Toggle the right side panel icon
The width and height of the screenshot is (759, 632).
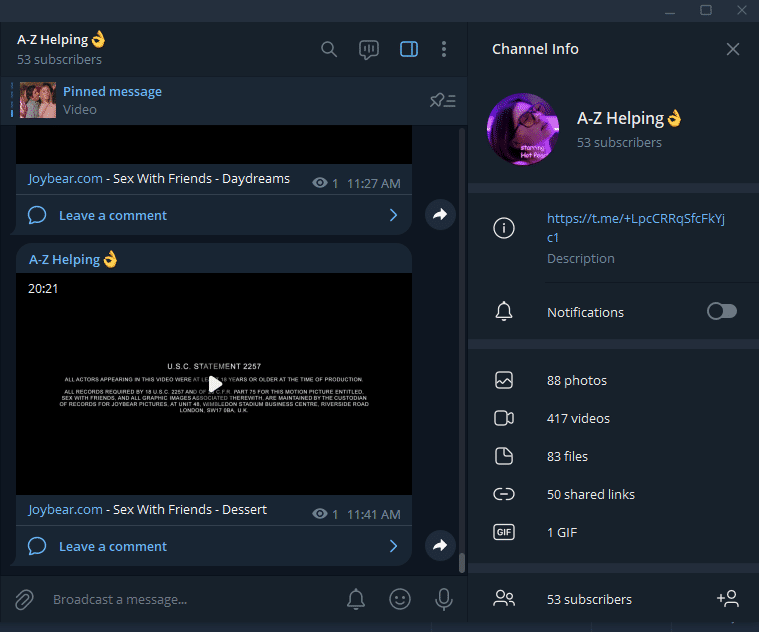click(409, 49)
